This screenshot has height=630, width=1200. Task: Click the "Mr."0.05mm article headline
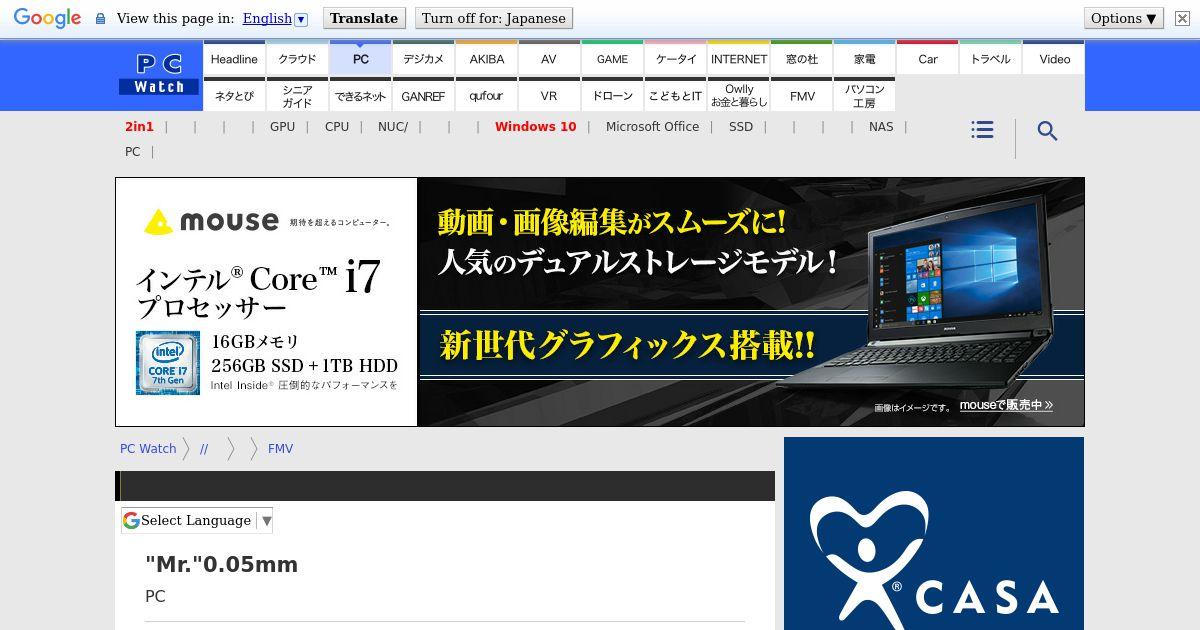click(221, 564)
